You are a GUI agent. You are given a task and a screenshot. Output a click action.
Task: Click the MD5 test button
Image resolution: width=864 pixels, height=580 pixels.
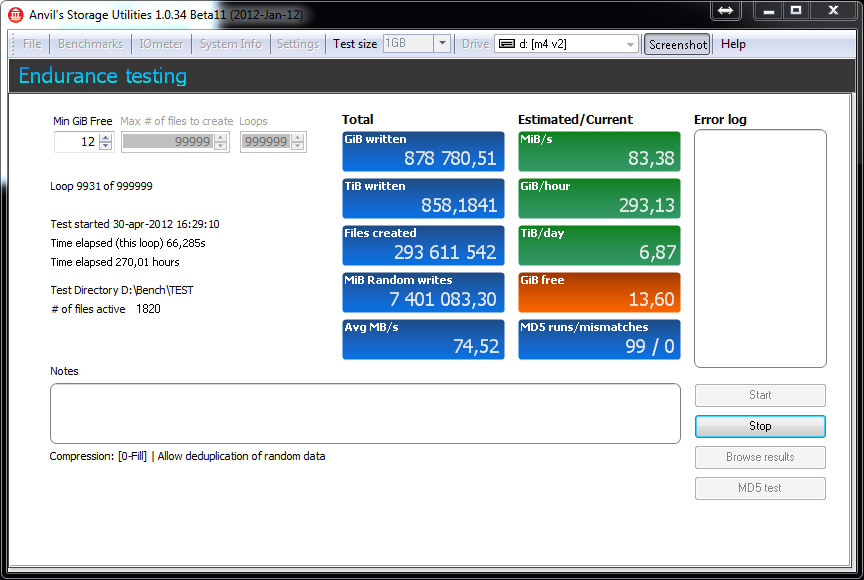(x=760, y=488)
